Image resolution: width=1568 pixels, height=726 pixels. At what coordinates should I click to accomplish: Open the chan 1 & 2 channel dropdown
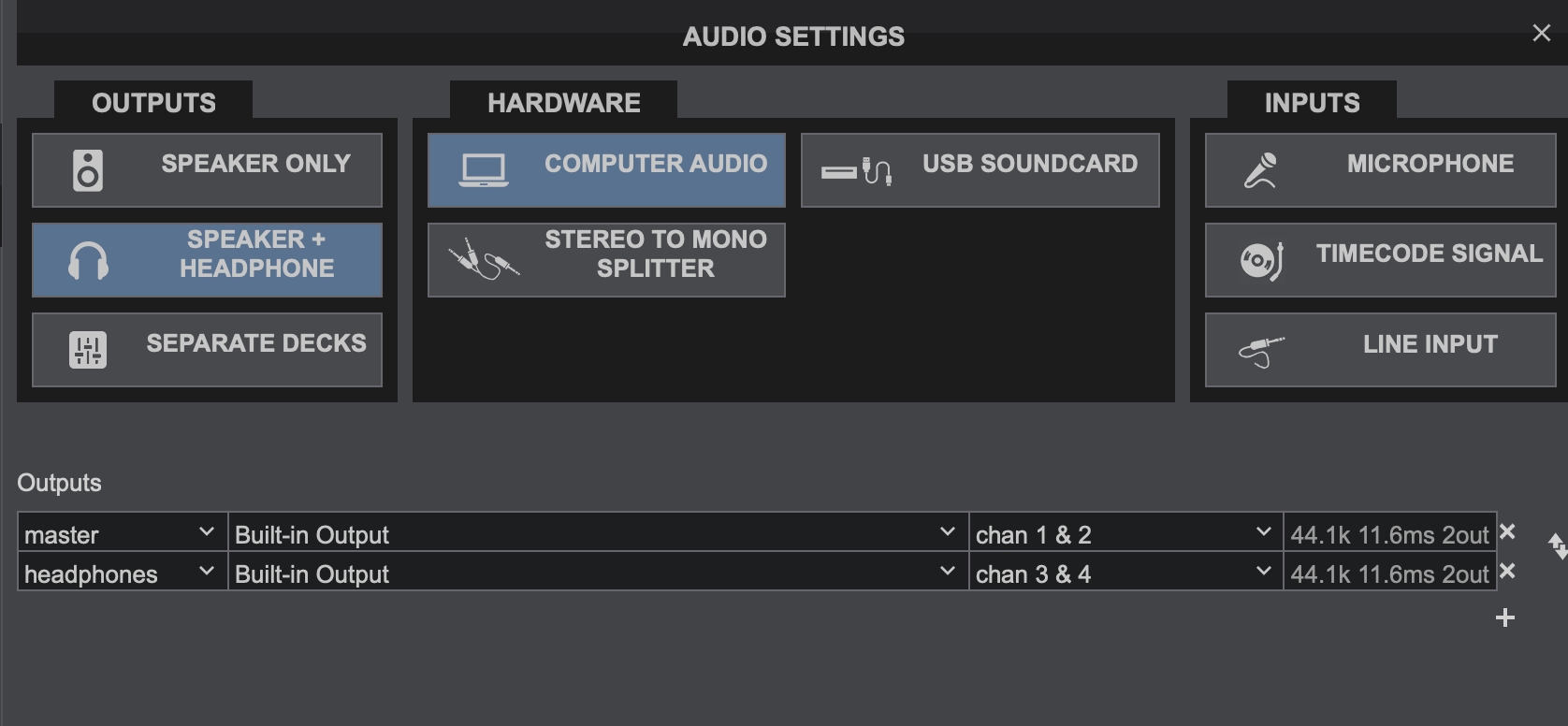(x=1125, y=533)
